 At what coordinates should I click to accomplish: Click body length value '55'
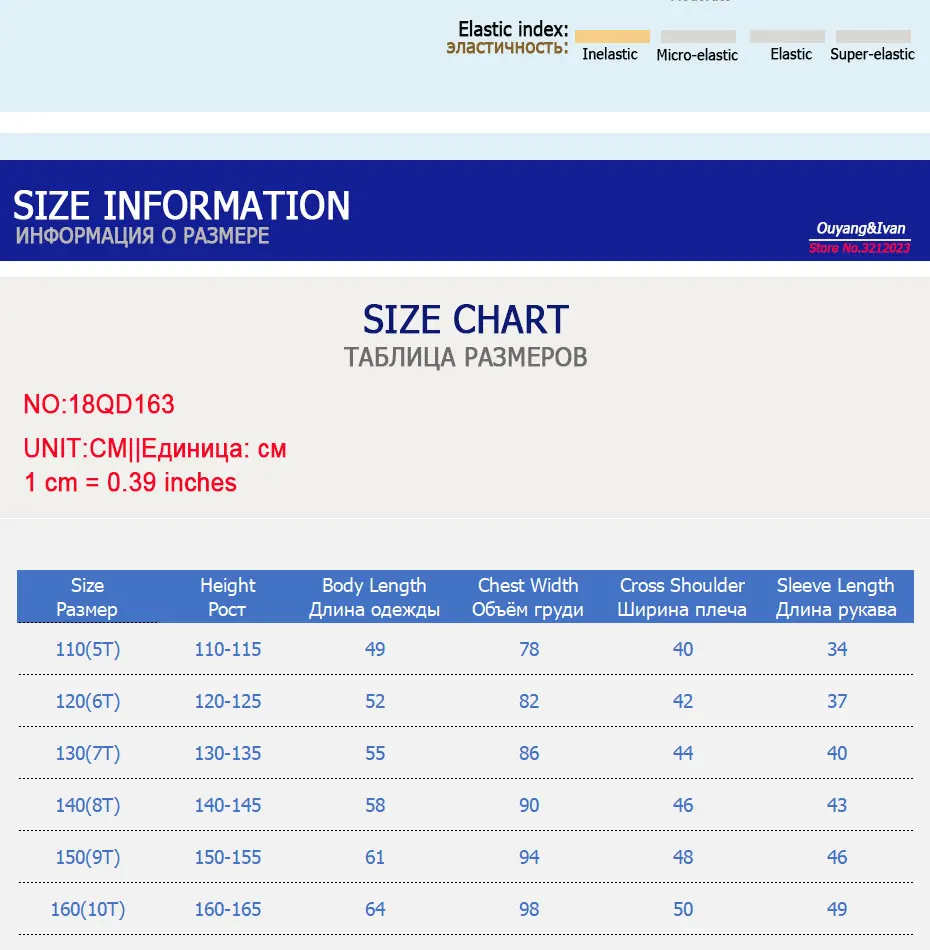pyautogui.click(x=375, y=753)
